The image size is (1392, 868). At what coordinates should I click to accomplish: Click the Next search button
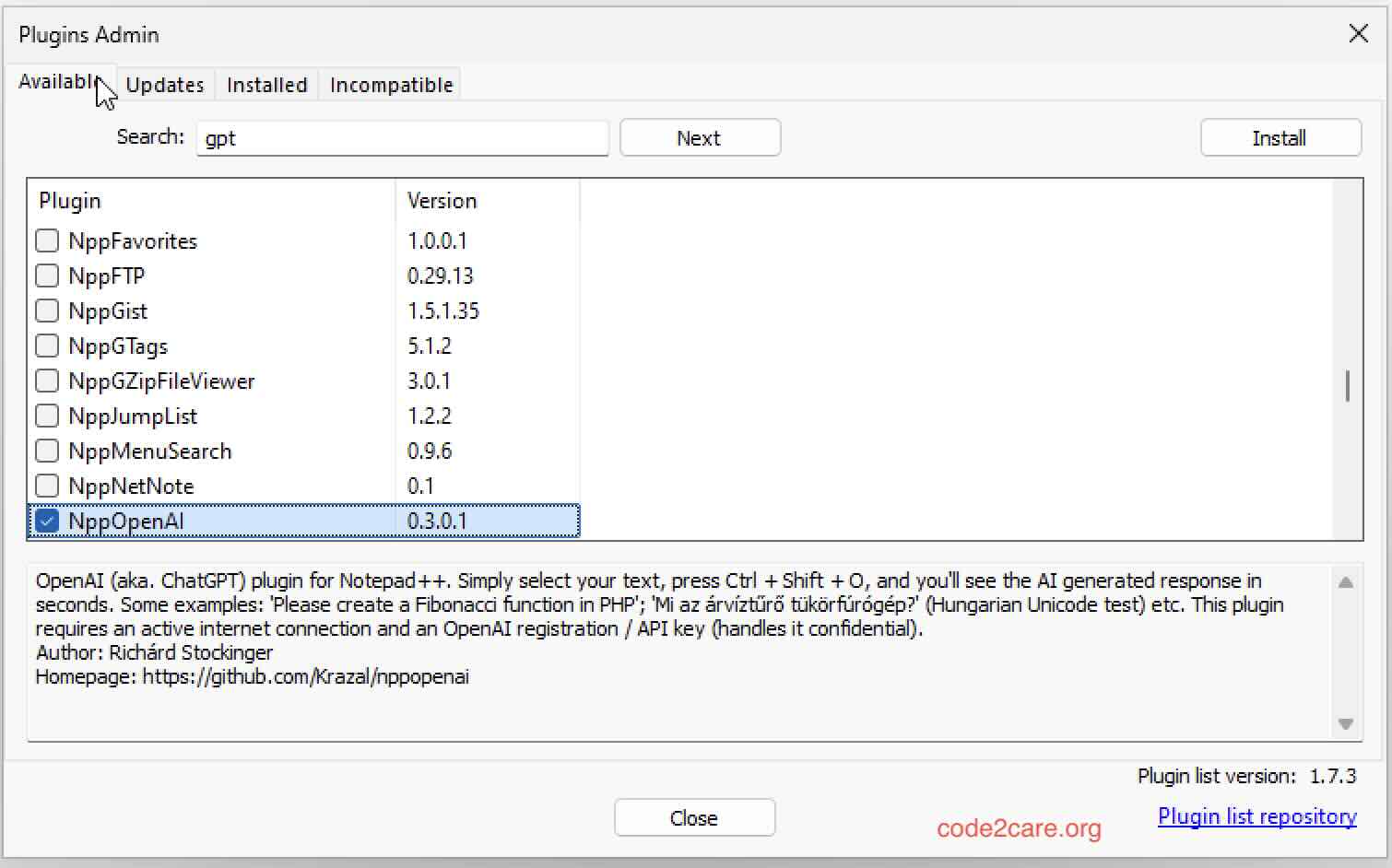[700, 137]
